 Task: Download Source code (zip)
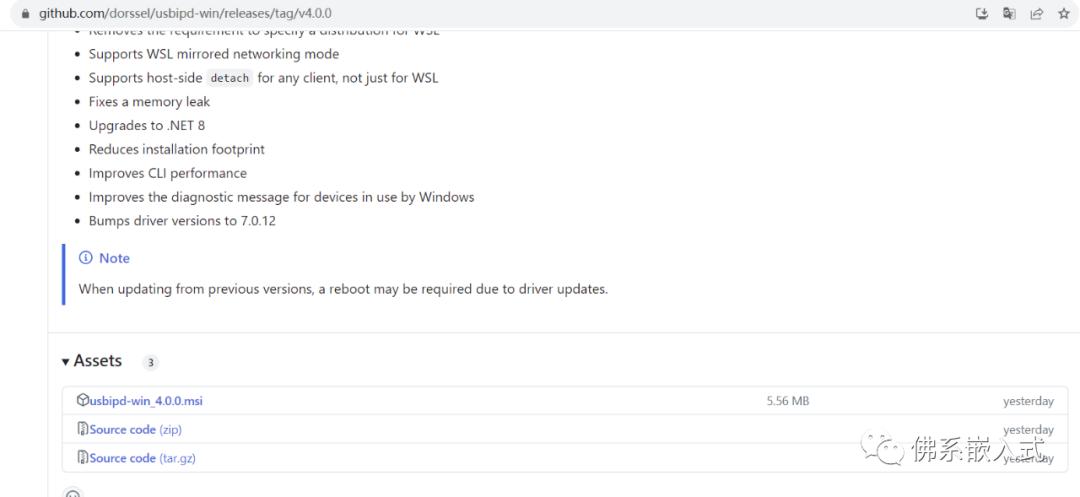point(136,430)
